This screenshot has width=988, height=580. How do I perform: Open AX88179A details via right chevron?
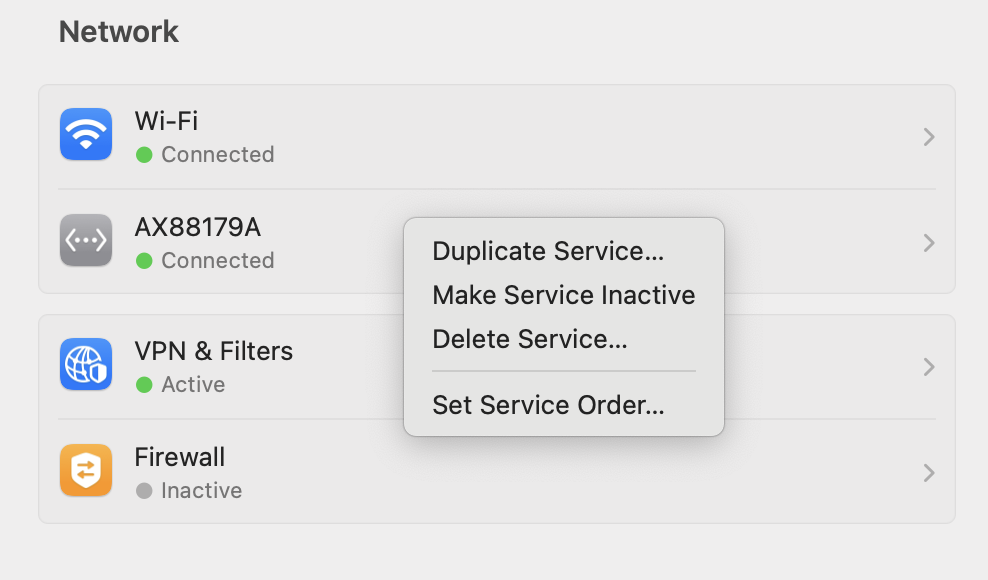coord(929,243)
